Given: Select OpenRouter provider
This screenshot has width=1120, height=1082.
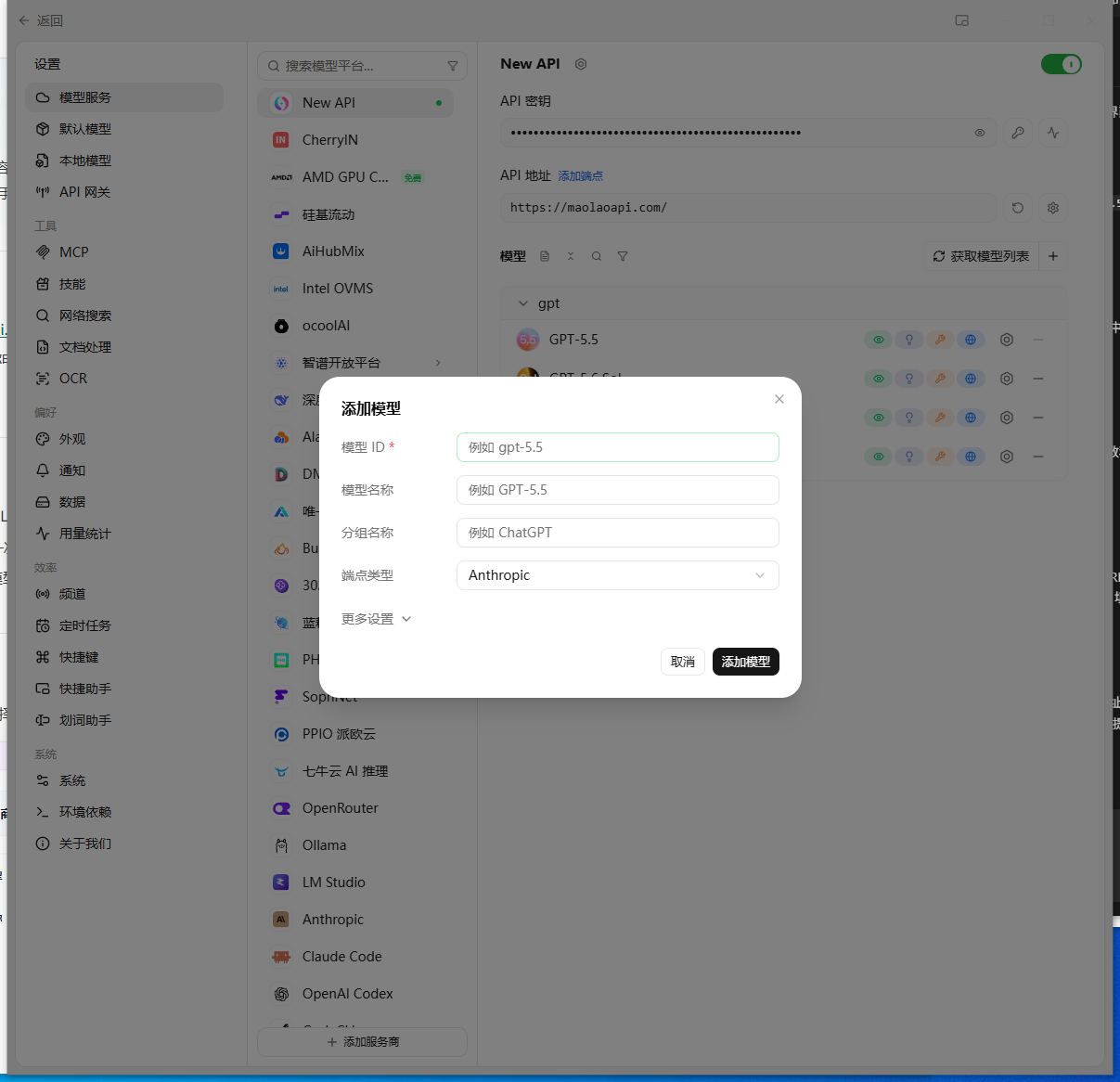Looking at the screenshot, I should (x=355, y=808).
